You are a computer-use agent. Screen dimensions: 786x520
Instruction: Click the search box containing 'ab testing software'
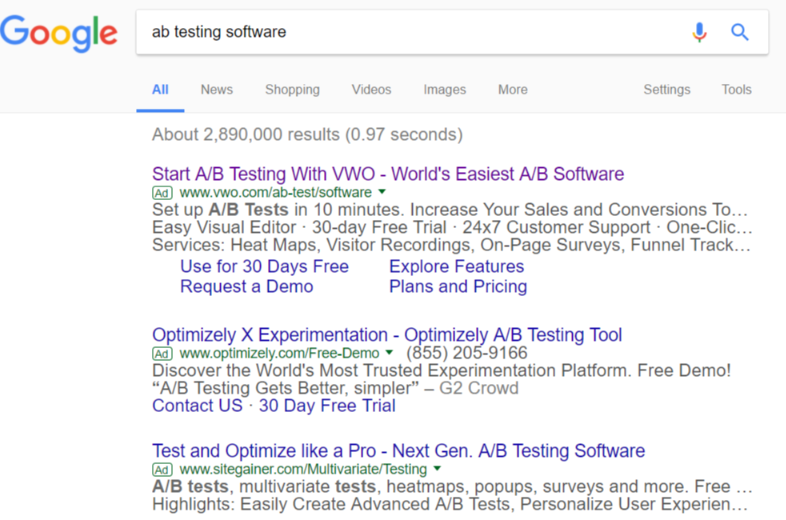tap(452, 32)
